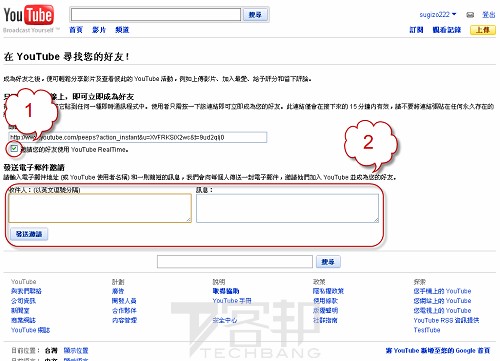Click the yellow 上傳 upload button
The height and width of the screenshot is (361, 500).
point(483,30)
